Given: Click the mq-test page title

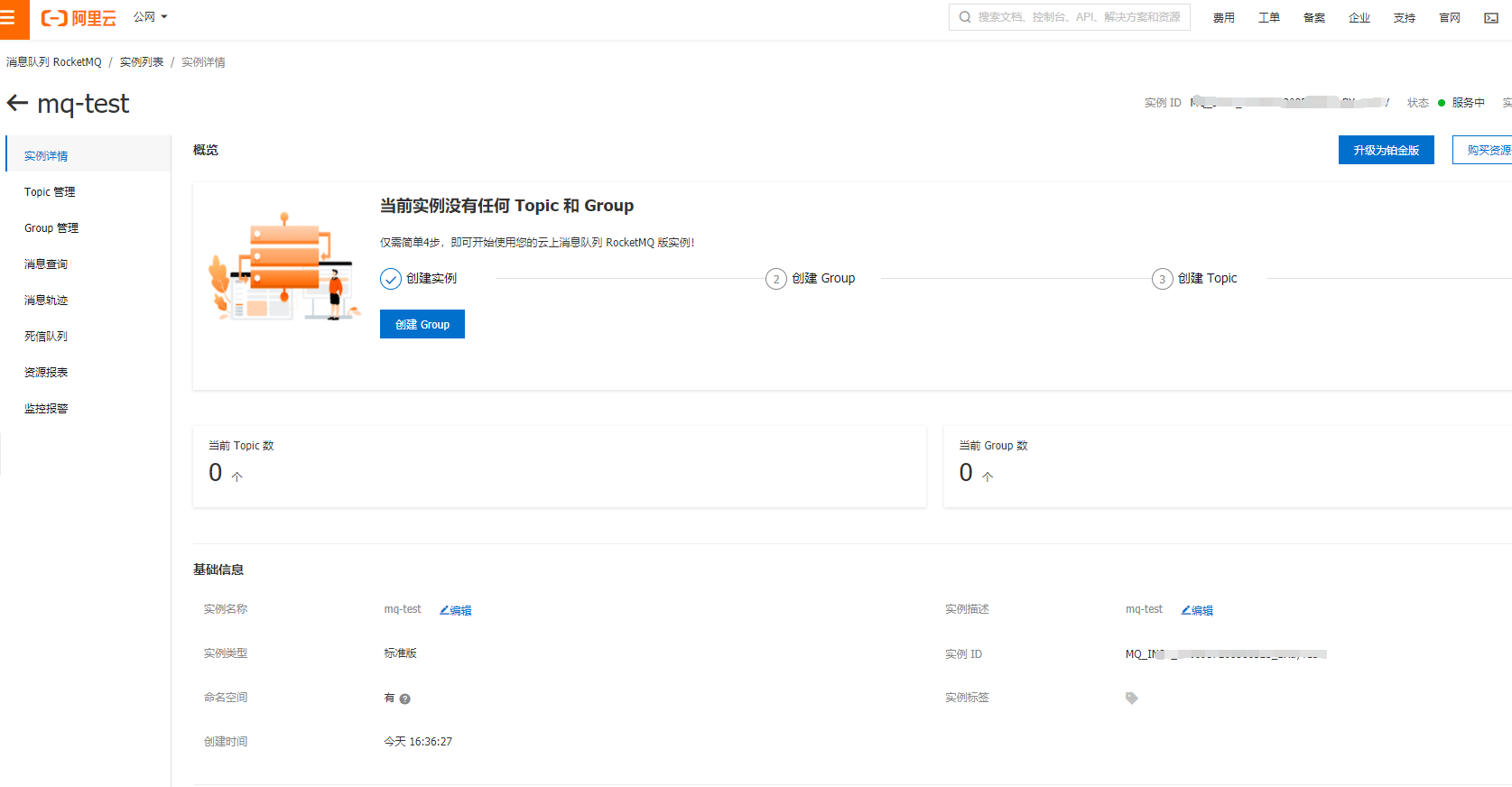Looking at the screenshot, I should click(x=83, y=104).
